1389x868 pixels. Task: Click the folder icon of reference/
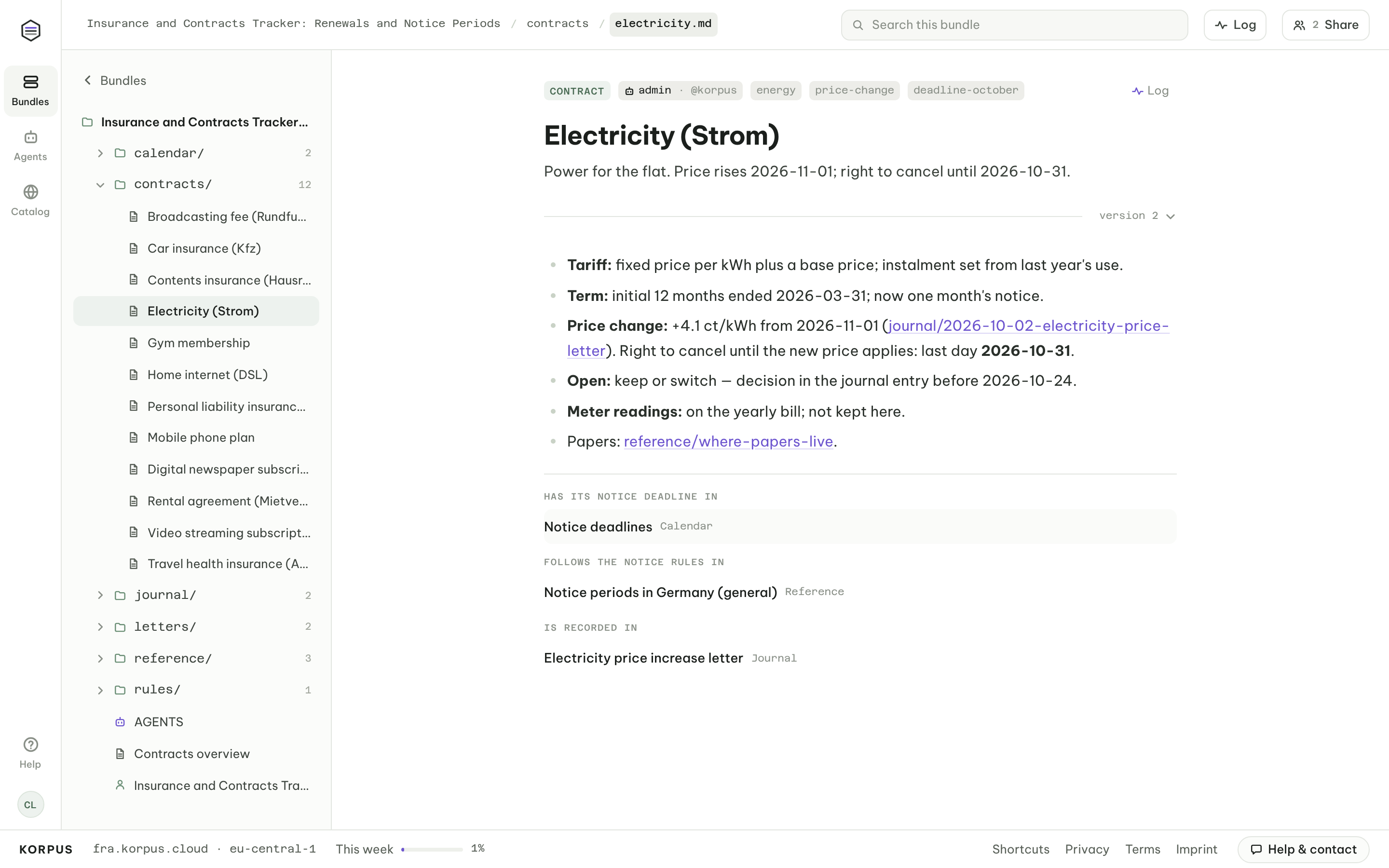[120, 658]
